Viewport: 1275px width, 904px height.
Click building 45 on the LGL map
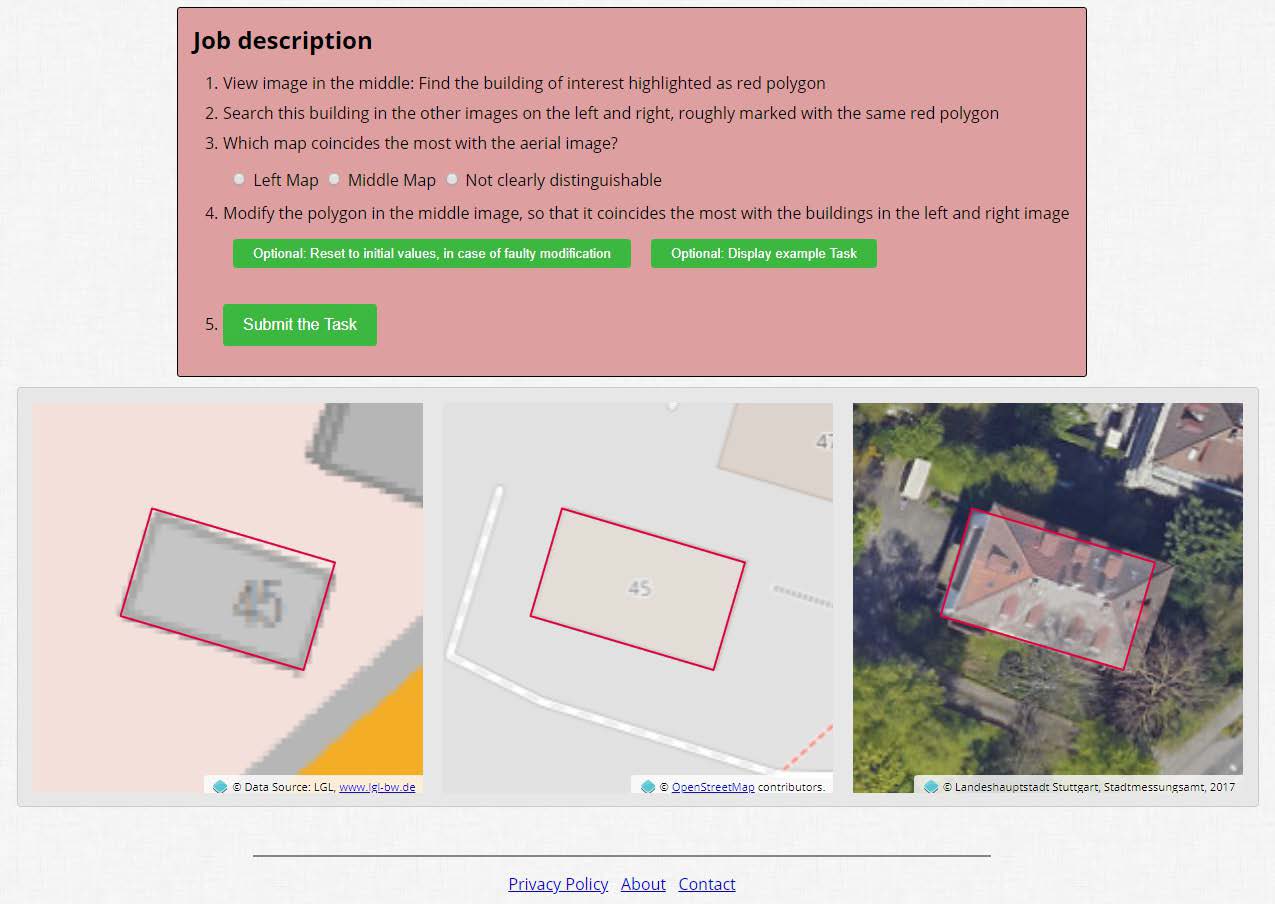click(228, 590)
